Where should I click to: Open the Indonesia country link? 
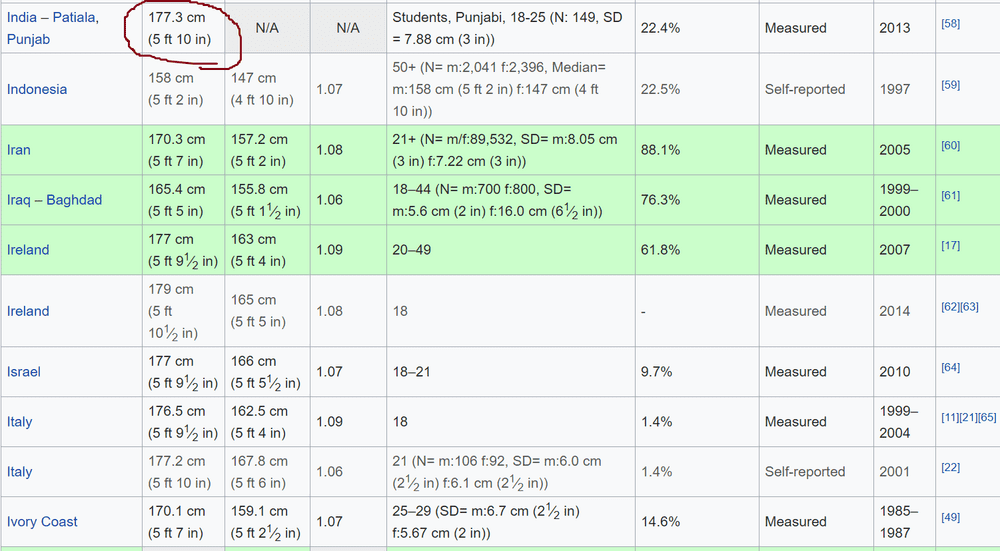click(36, 89)
